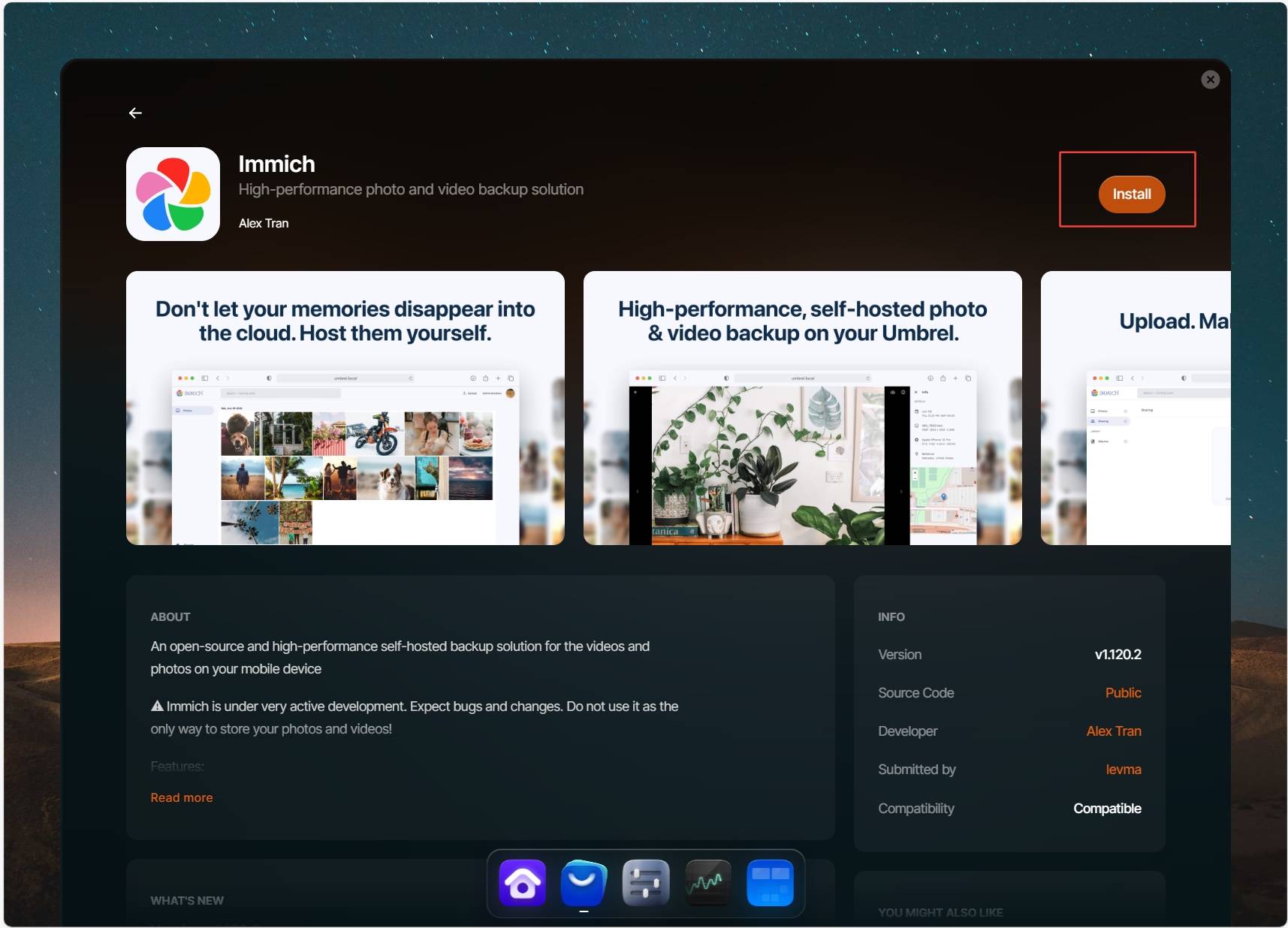Click the app tagline 'High-performance photo and video backup solution'
This screenshot has width=1288, height=928.
click(x=411, y=189)
